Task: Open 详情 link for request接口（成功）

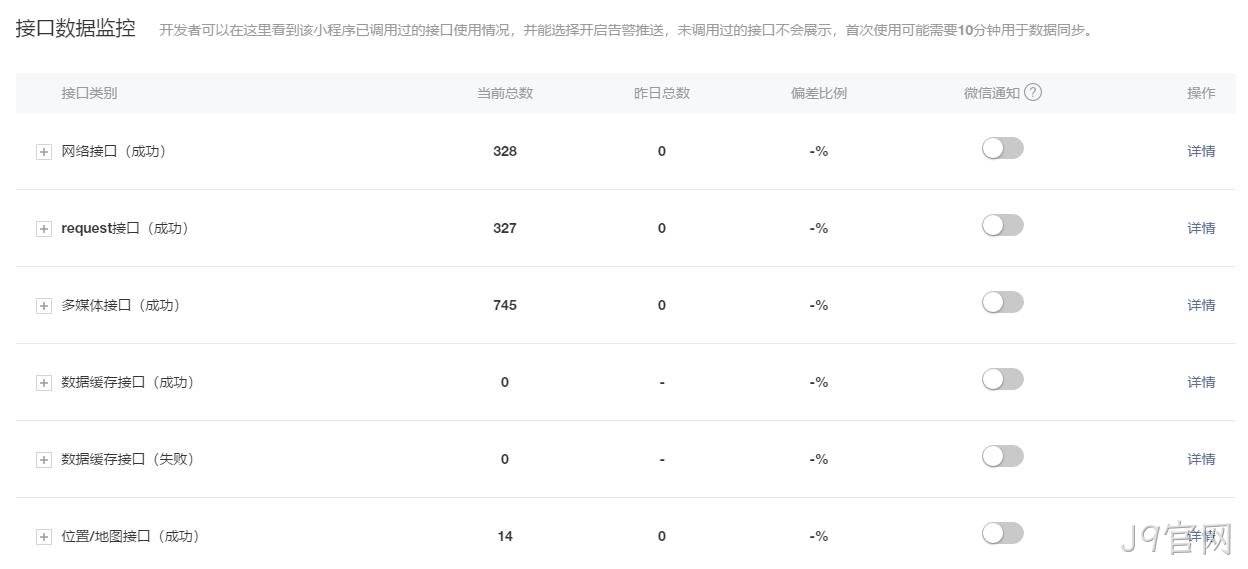Action: click(1201, 228)
